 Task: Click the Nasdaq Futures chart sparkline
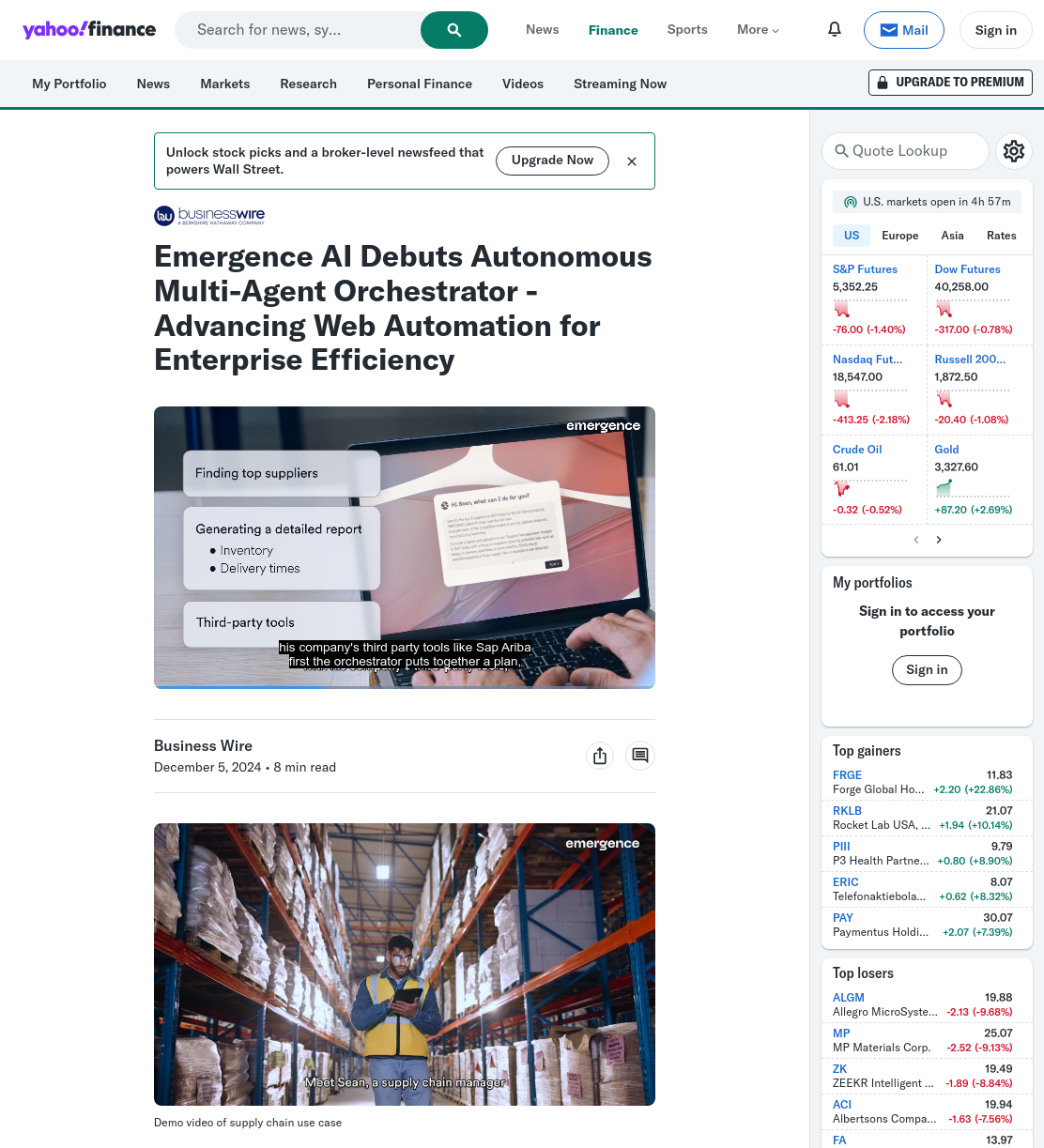(870, 398)
